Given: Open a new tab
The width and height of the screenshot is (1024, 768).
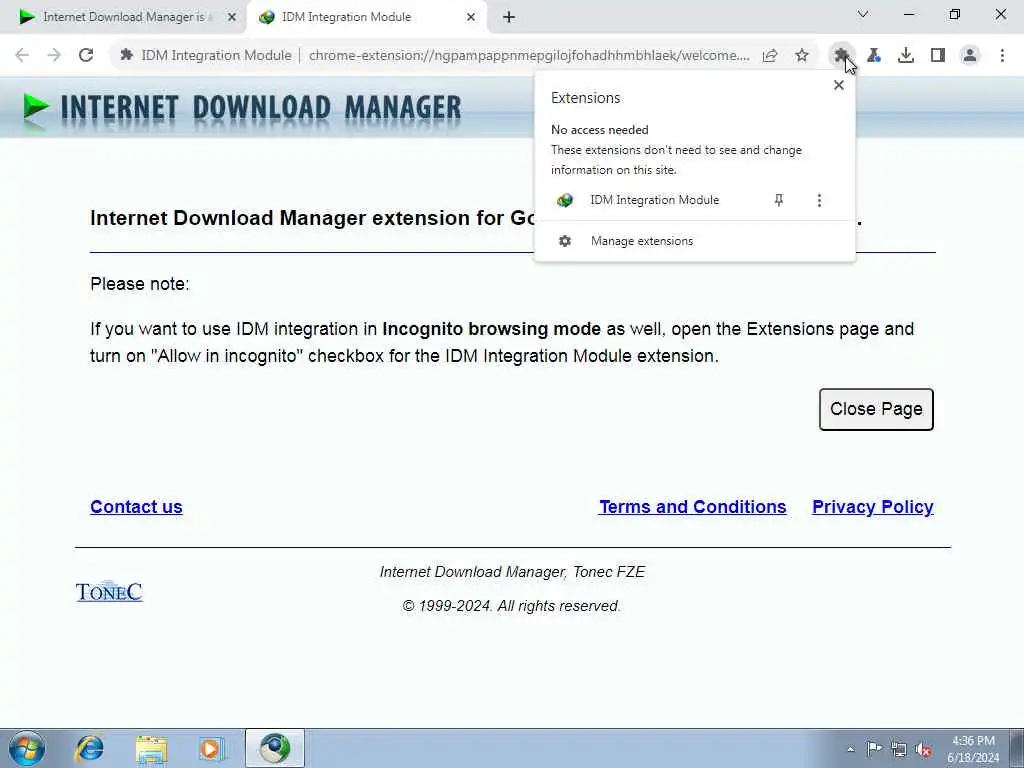Looking at the screenshot, I should pos(509,17).
